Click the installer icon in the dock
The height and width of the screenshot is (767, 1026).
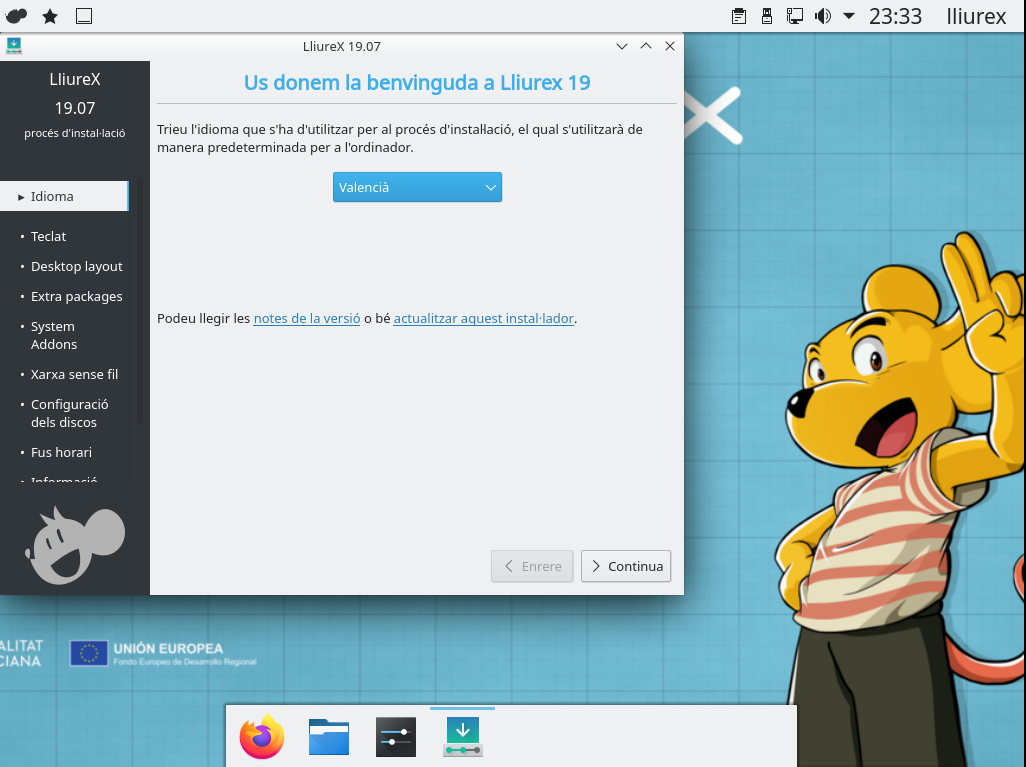point(463,737)
